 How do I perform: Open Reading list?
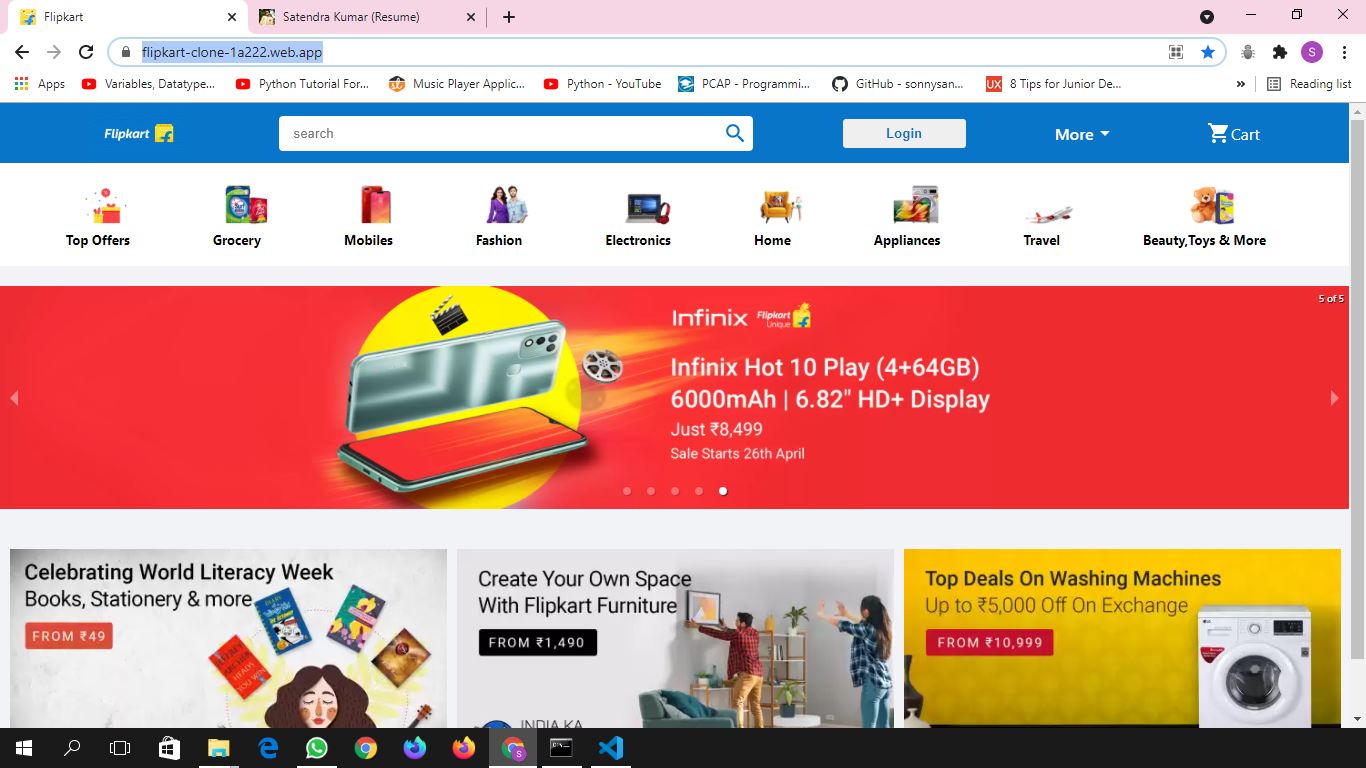click(1309, 84)
